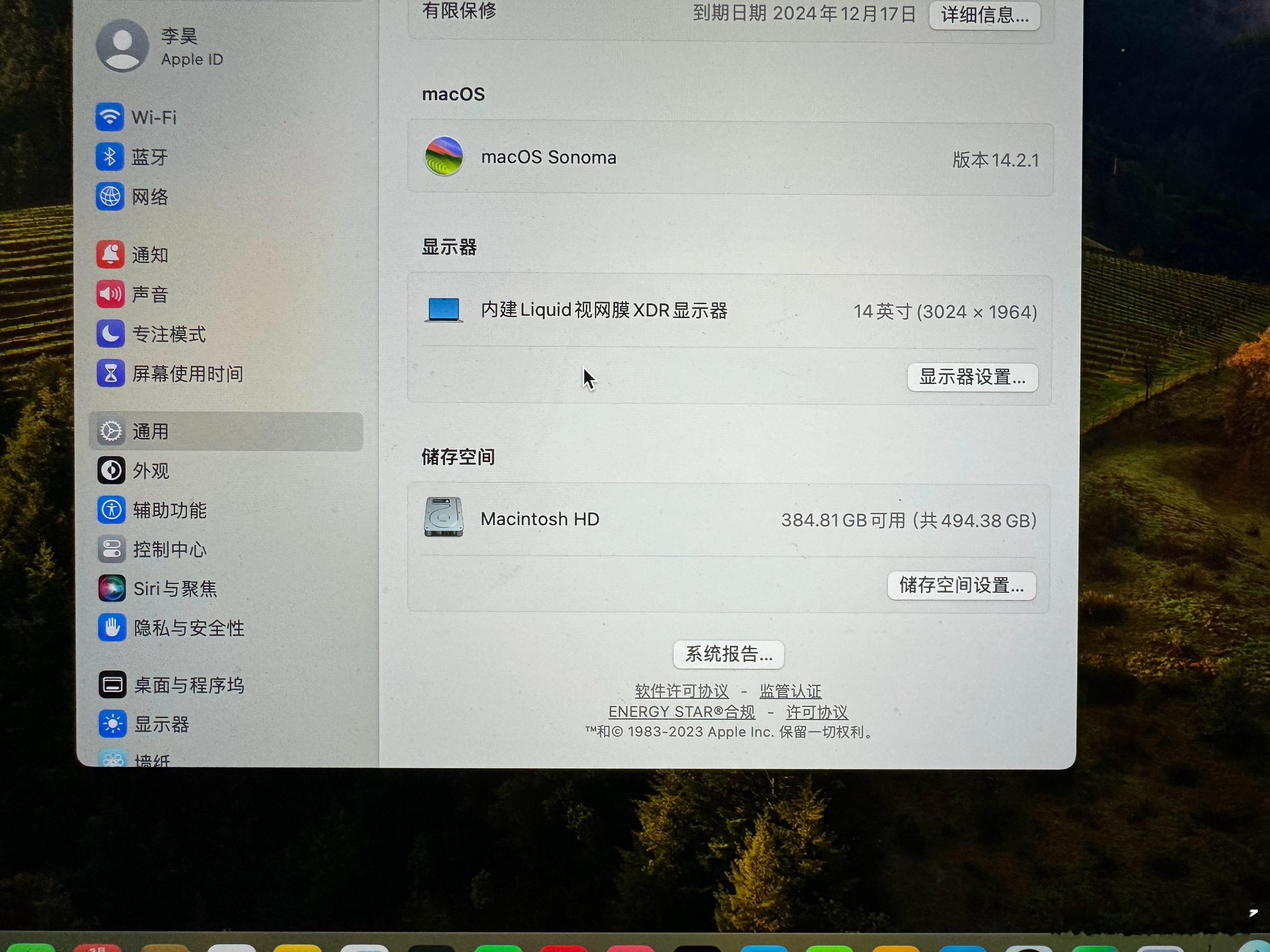The height and width of the screenshot is (952, 1270).
Task: Click 到期日期 2024年12月17日 text
Action: (x=804, y=13)
